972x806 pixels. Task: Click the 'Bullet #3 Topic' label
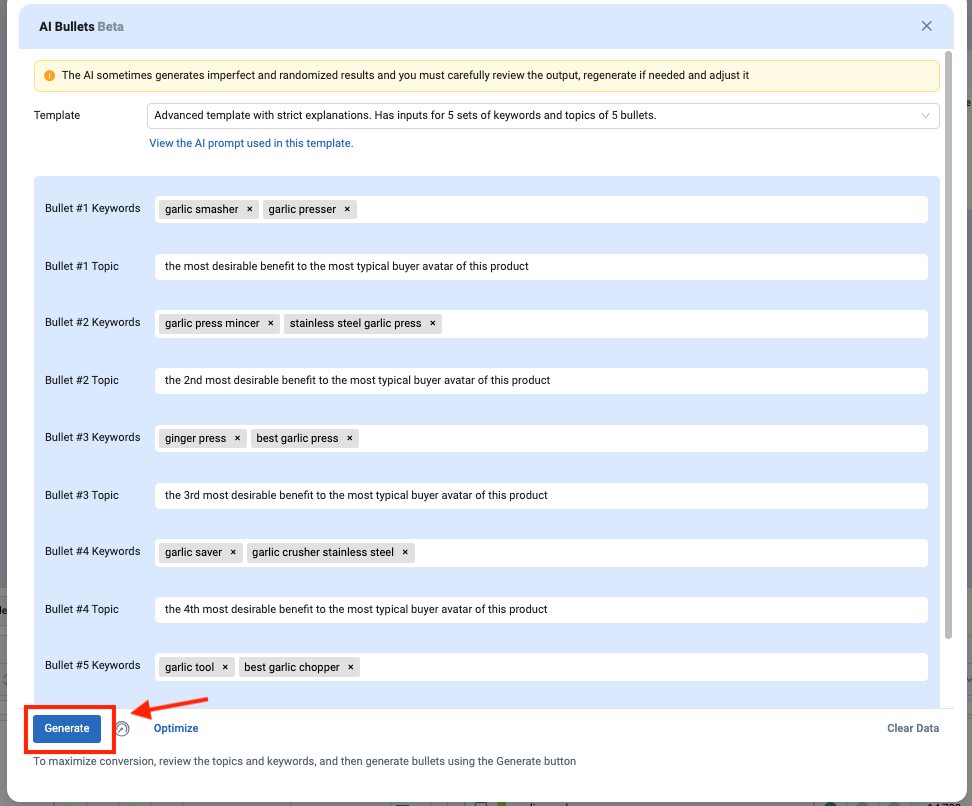point(82,495)
